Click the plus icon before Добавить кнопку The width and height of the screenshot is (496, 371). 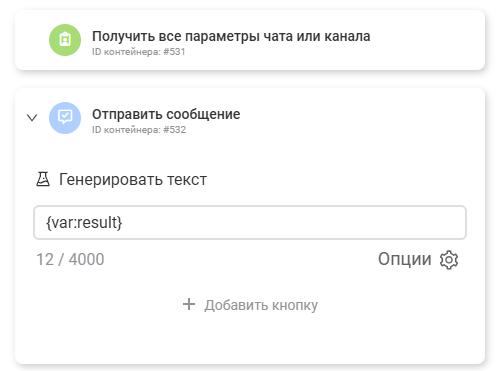coord(189,304)
